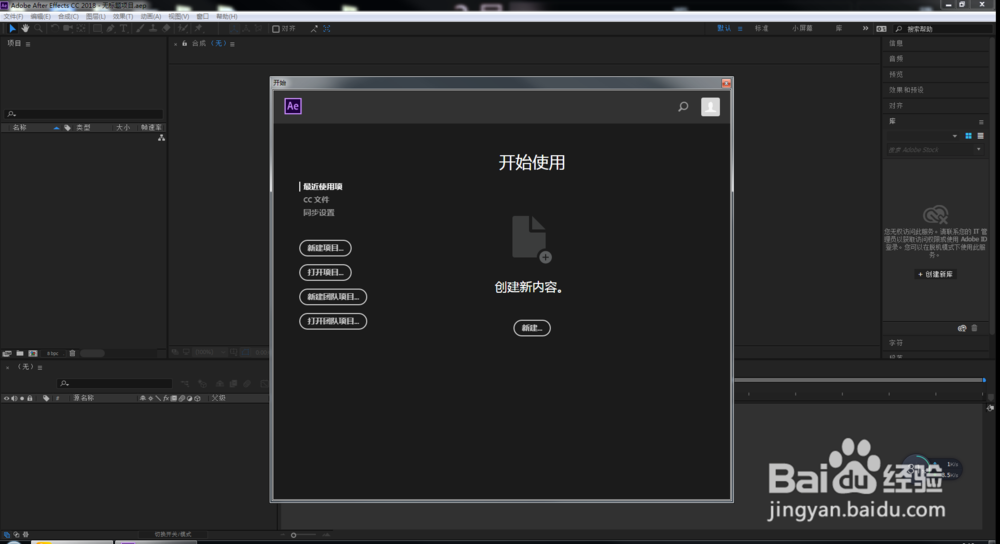Switch library to grid view
Viewport: 1000px width, 544px height.
coord(968,136)
